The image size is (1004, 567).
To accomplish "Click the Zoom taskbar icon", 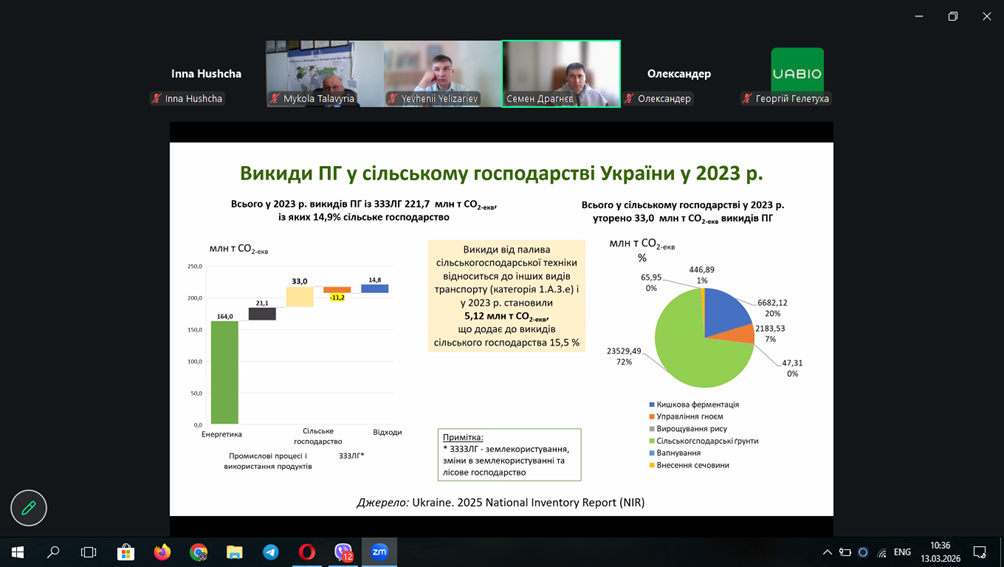I will (379, 552).
